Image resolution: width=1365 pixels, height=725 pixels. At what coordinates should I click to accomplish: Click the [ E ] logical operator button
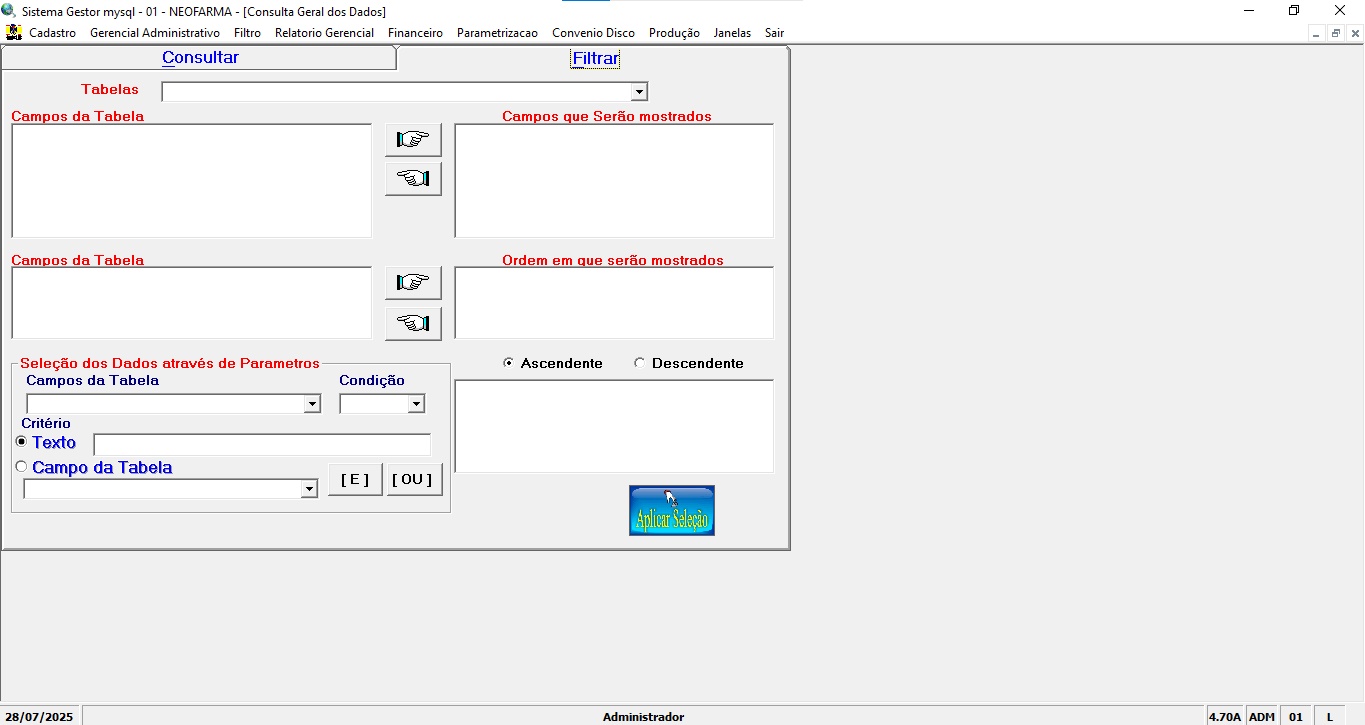pos(355,479)
